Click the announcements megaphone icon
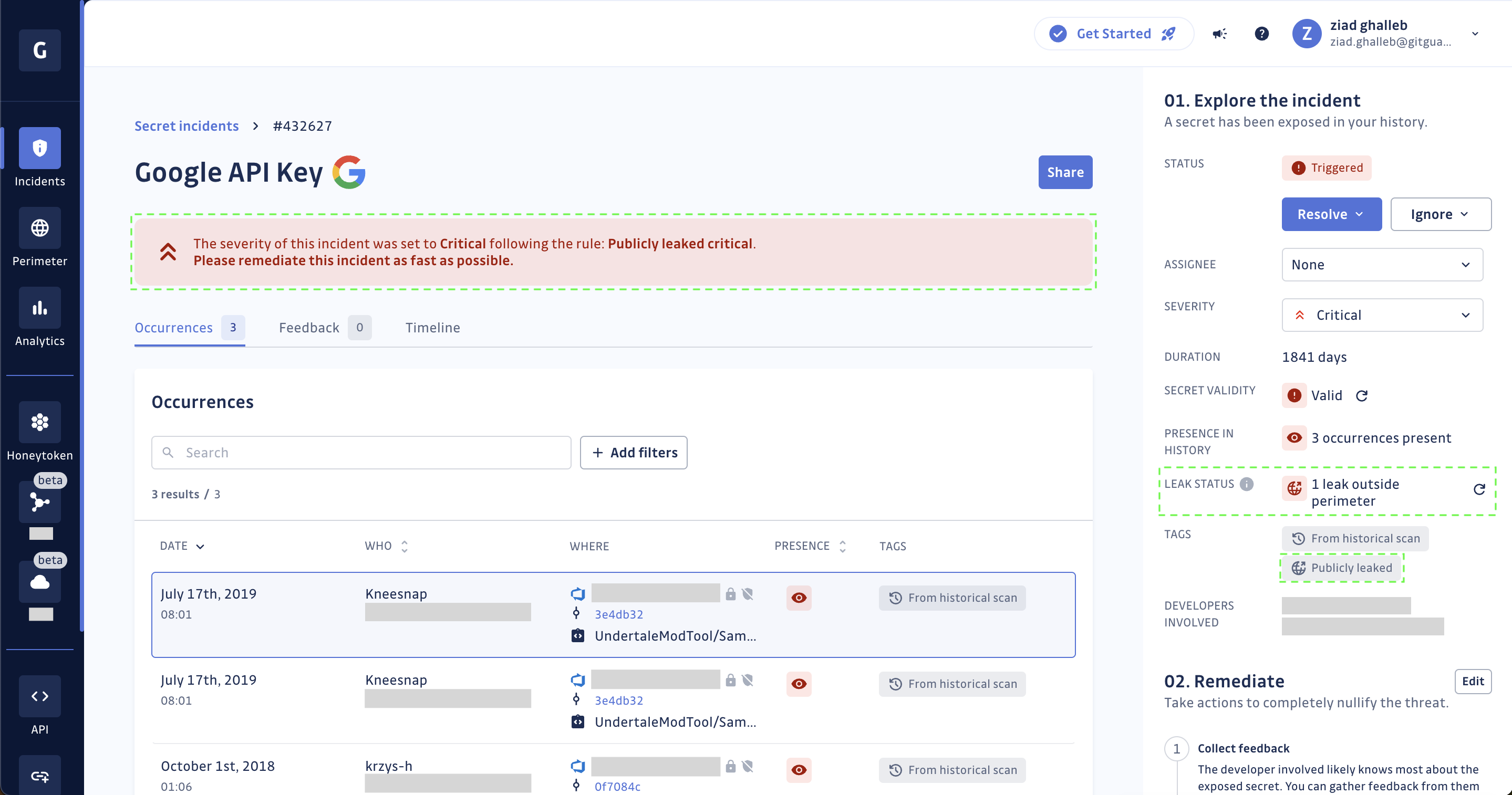 click(1219, 34)
